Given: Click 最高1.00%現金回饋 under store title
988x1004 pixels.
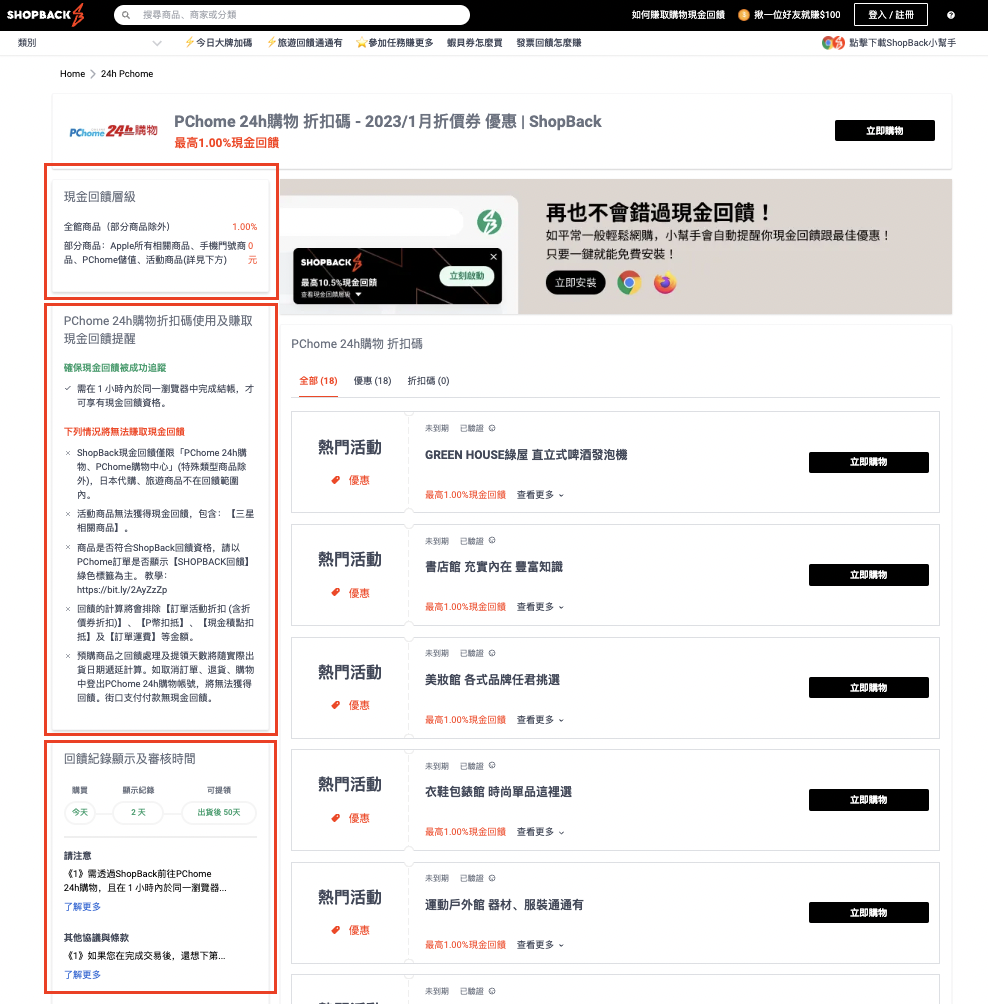Looking at the screenshot, I should [227, 143].
